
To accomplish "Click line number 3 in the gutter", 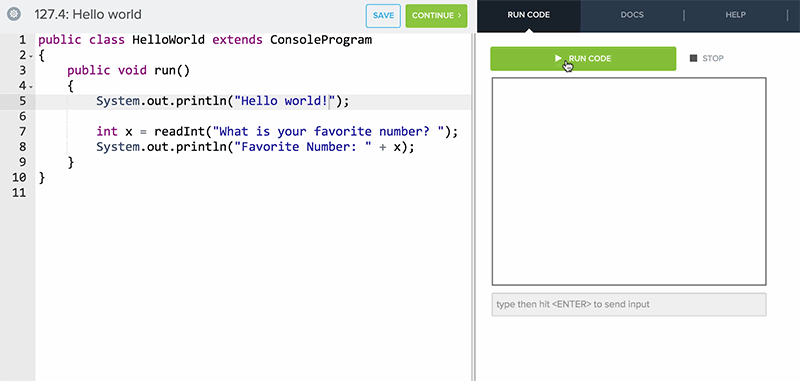I will point(22,70).
